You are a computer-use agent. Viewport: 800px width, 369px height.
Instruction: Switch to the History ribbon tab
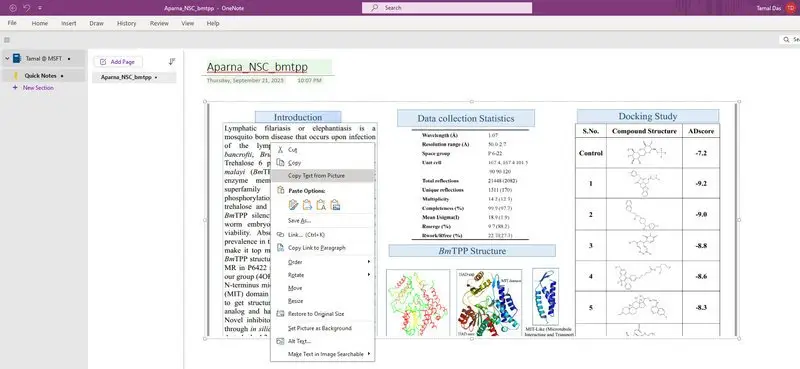click(x=127, y=23)
